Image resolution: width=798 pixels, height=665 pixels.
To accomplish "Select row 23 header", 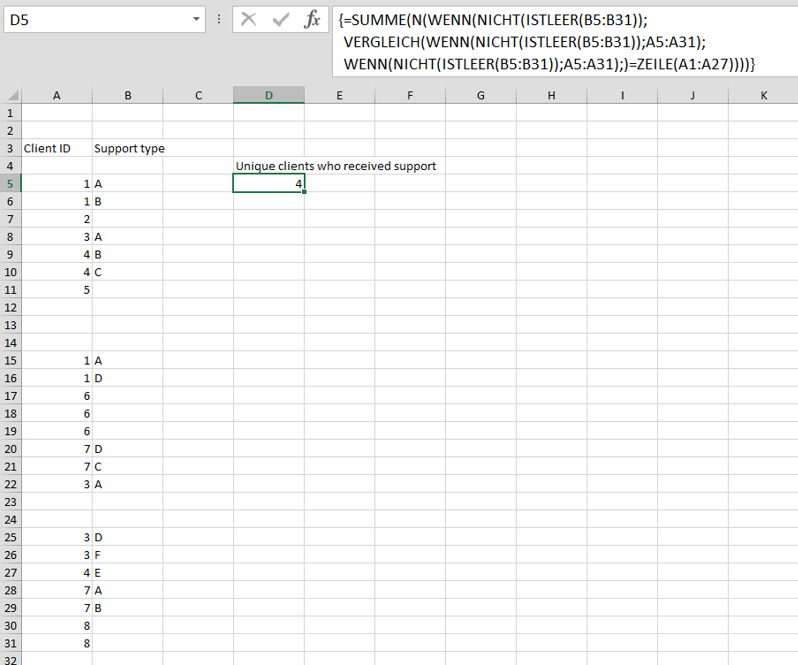I will (10, 502).
